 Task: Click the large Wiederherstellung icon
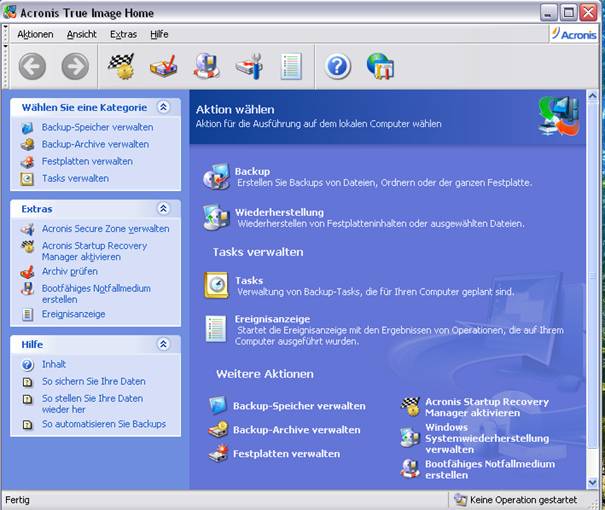[x=216, y=218]
